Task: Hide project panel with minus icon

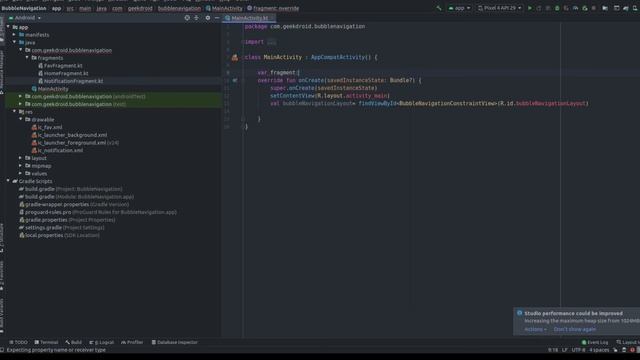Action: pos(217,18)
